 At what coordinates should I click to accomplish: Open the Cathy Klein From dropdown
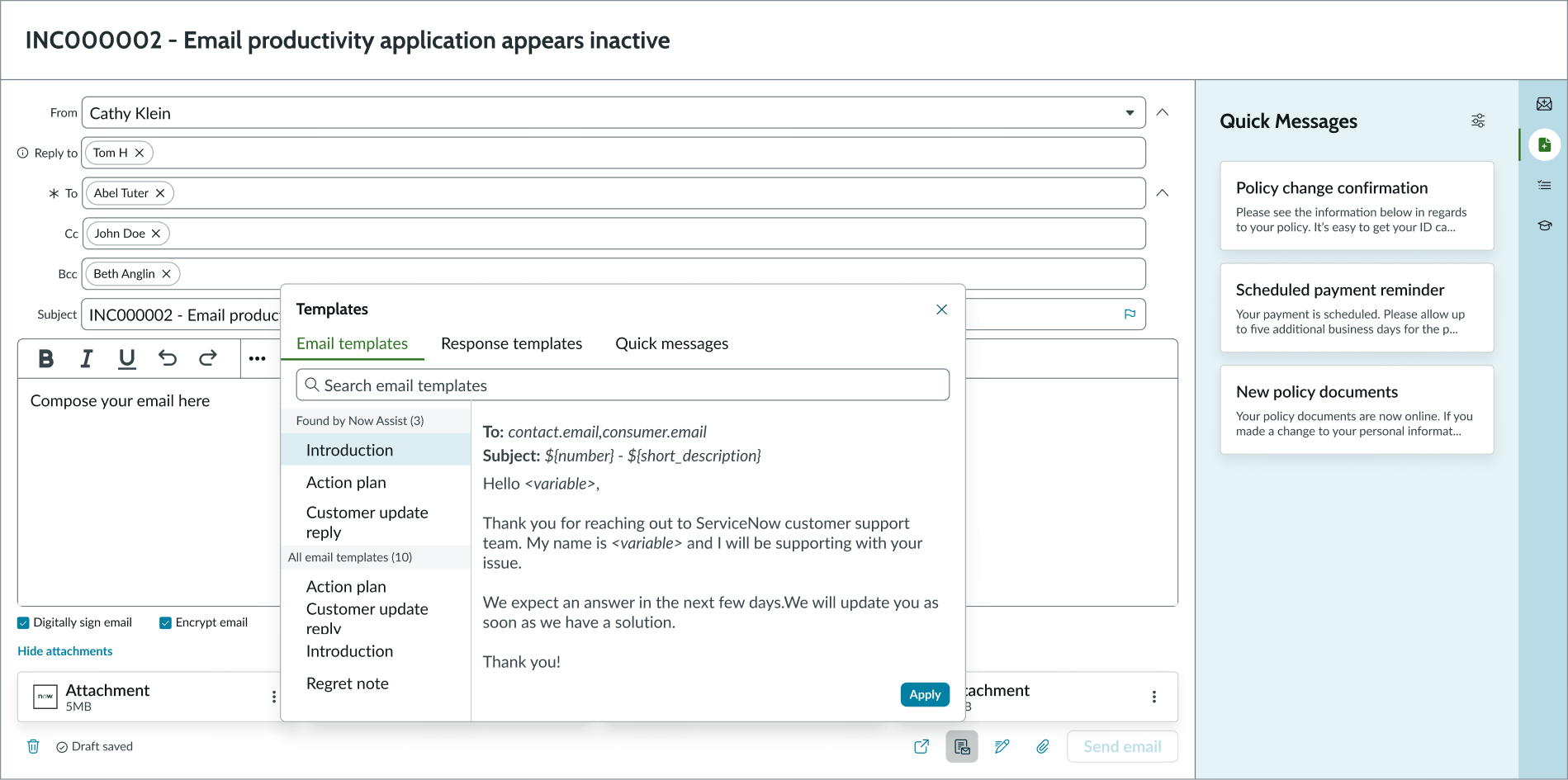pyautogui.click(x=1130, y=112)
